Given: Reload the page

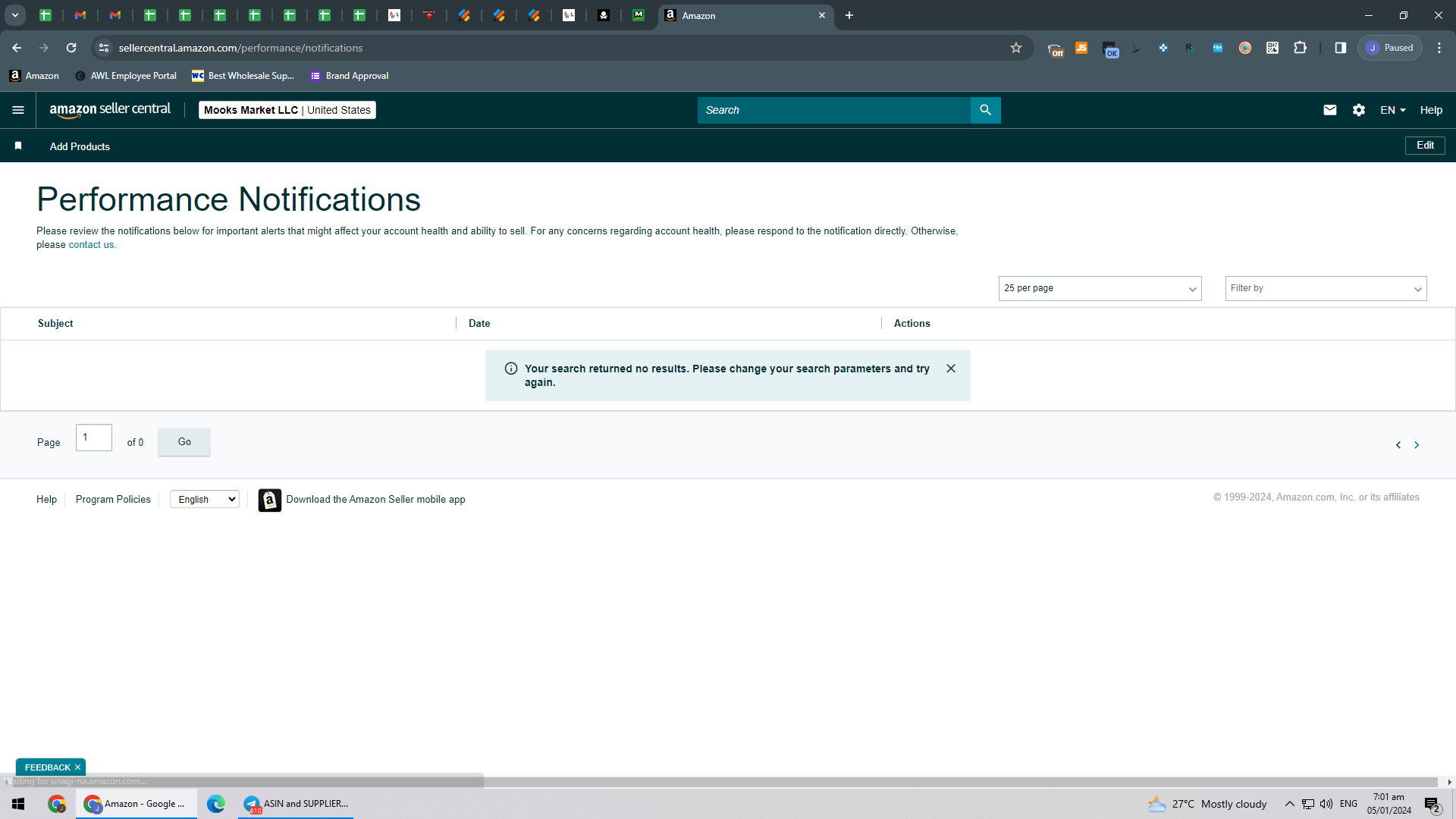Looking at the screenshot, I should 71,48.
